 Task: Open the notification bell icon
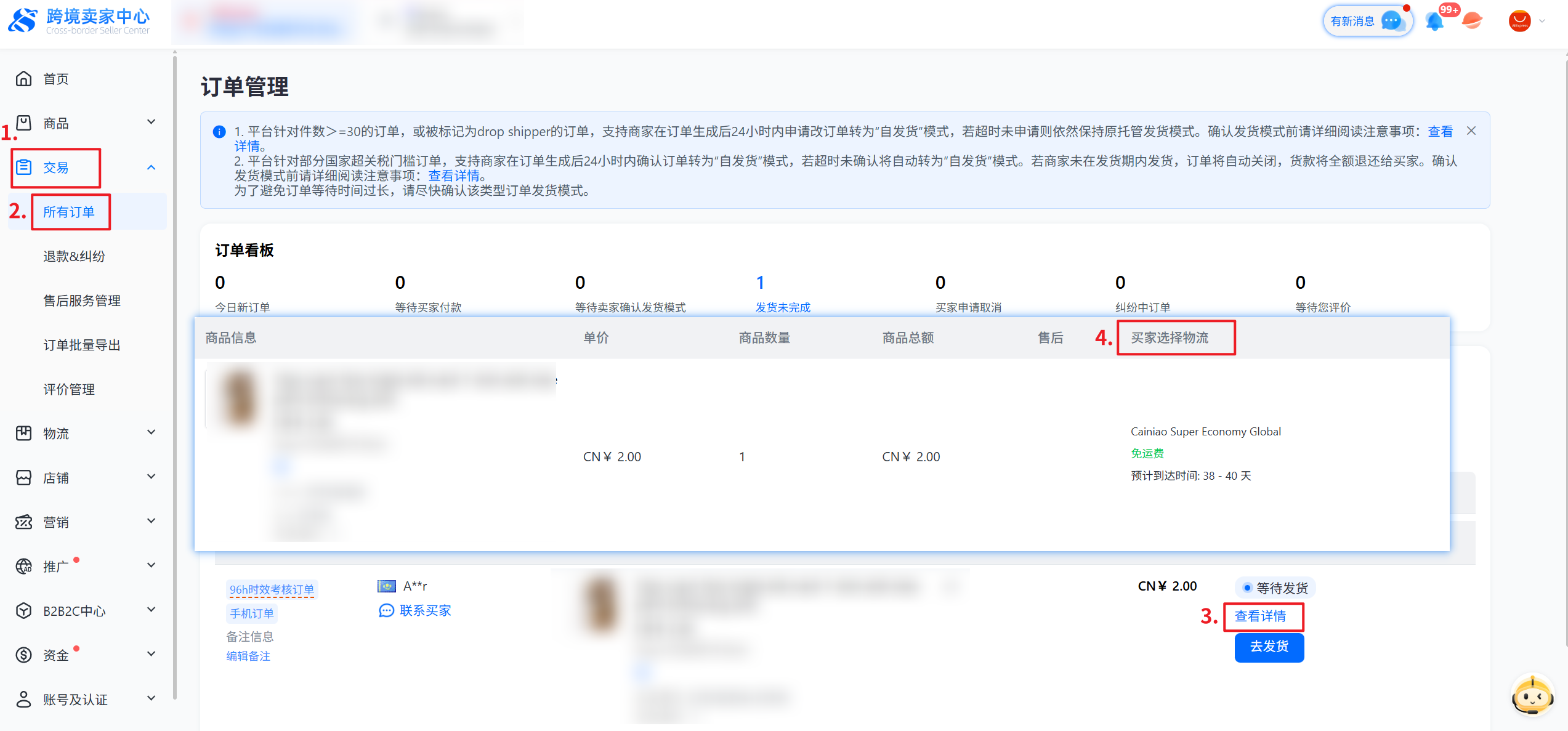tap(1434, 22)
